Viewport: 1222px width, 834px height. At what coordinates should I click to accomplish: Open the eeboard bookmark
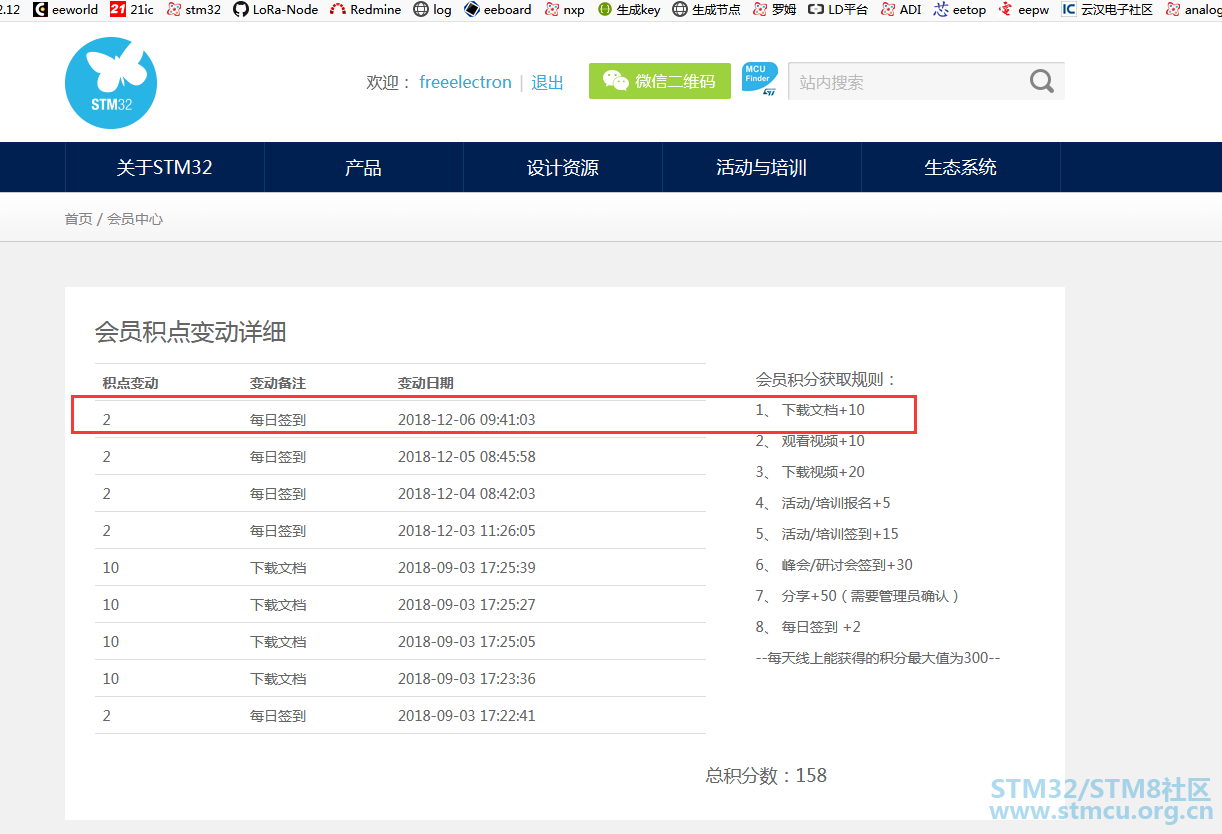click(498, 9)
